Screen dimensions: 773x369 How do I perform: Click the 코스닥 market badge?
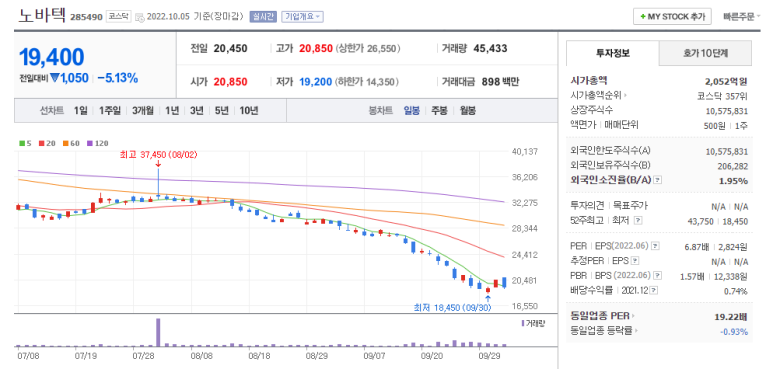[118, 16]
